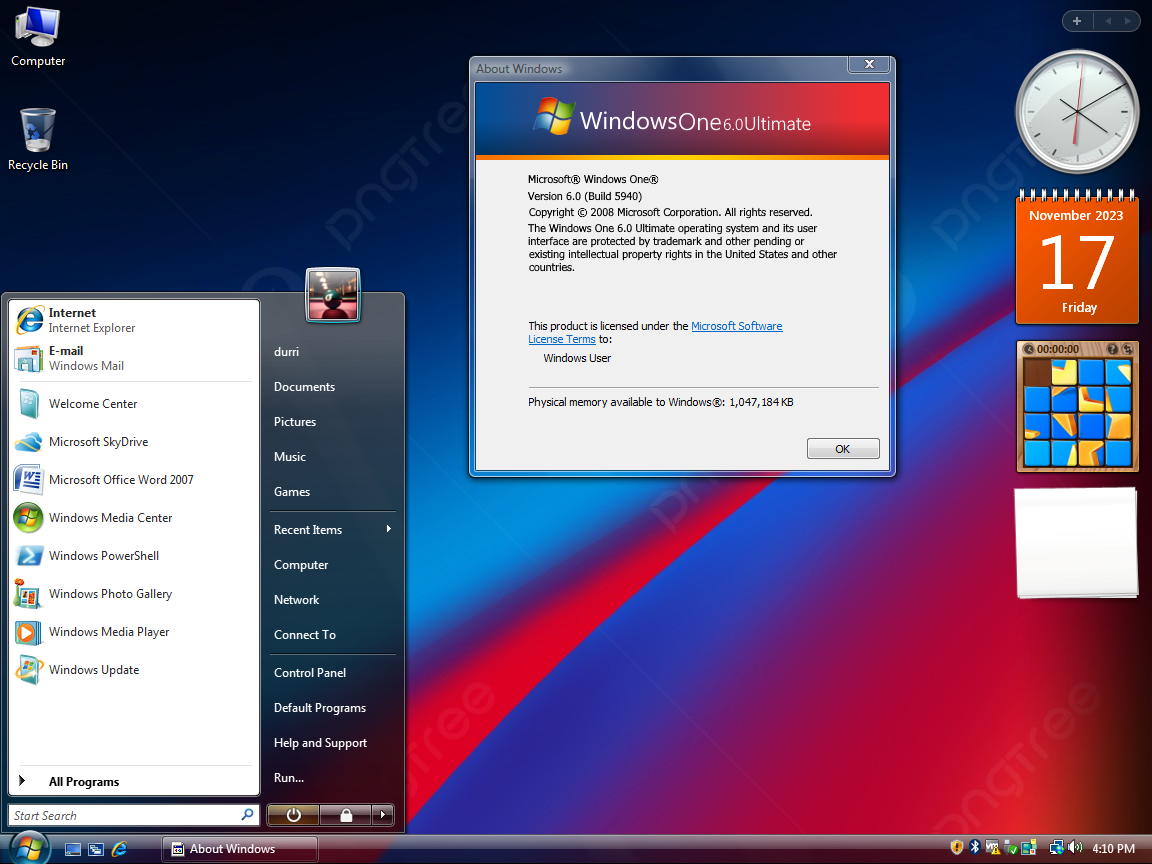Viewport: 1152px width, 864px height.
Task: Open Help and Support
Action: coord(331,743)
